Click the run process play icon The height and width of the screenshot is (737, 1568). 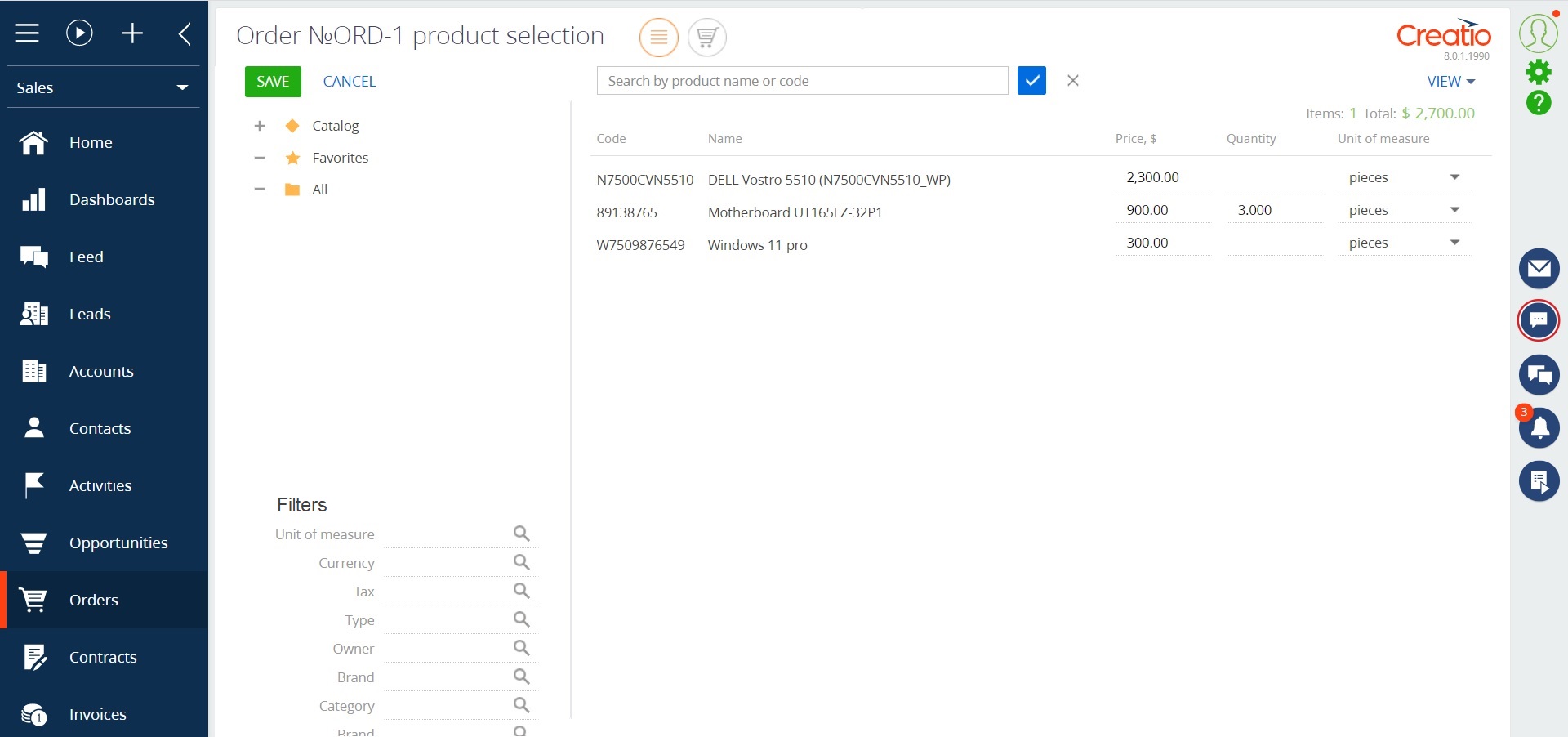(78, 33)
